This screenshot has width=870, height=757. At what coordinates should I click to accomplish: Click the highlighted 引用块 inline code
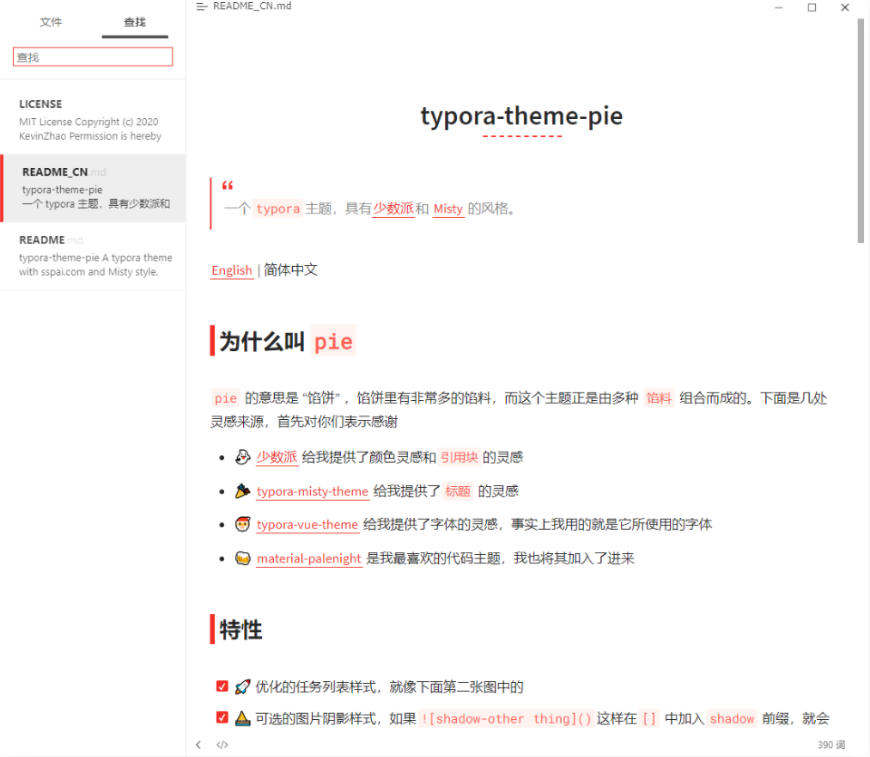pos(459,457)
